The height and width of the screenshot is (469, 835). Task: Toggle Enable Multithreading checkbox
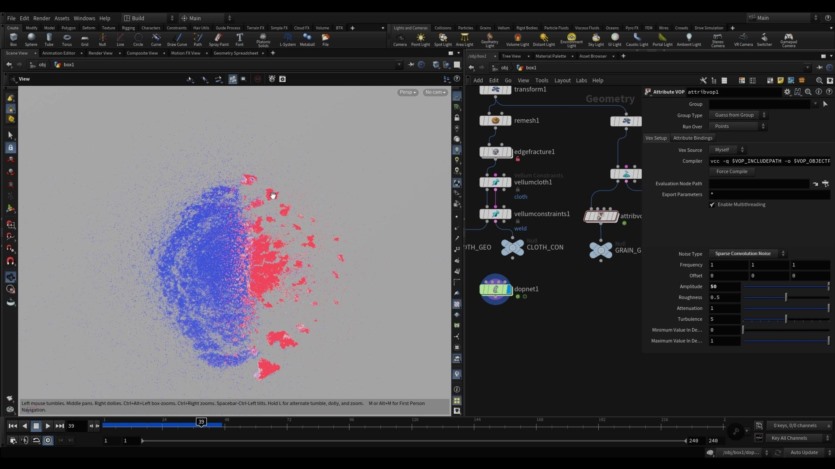[712, 204]
